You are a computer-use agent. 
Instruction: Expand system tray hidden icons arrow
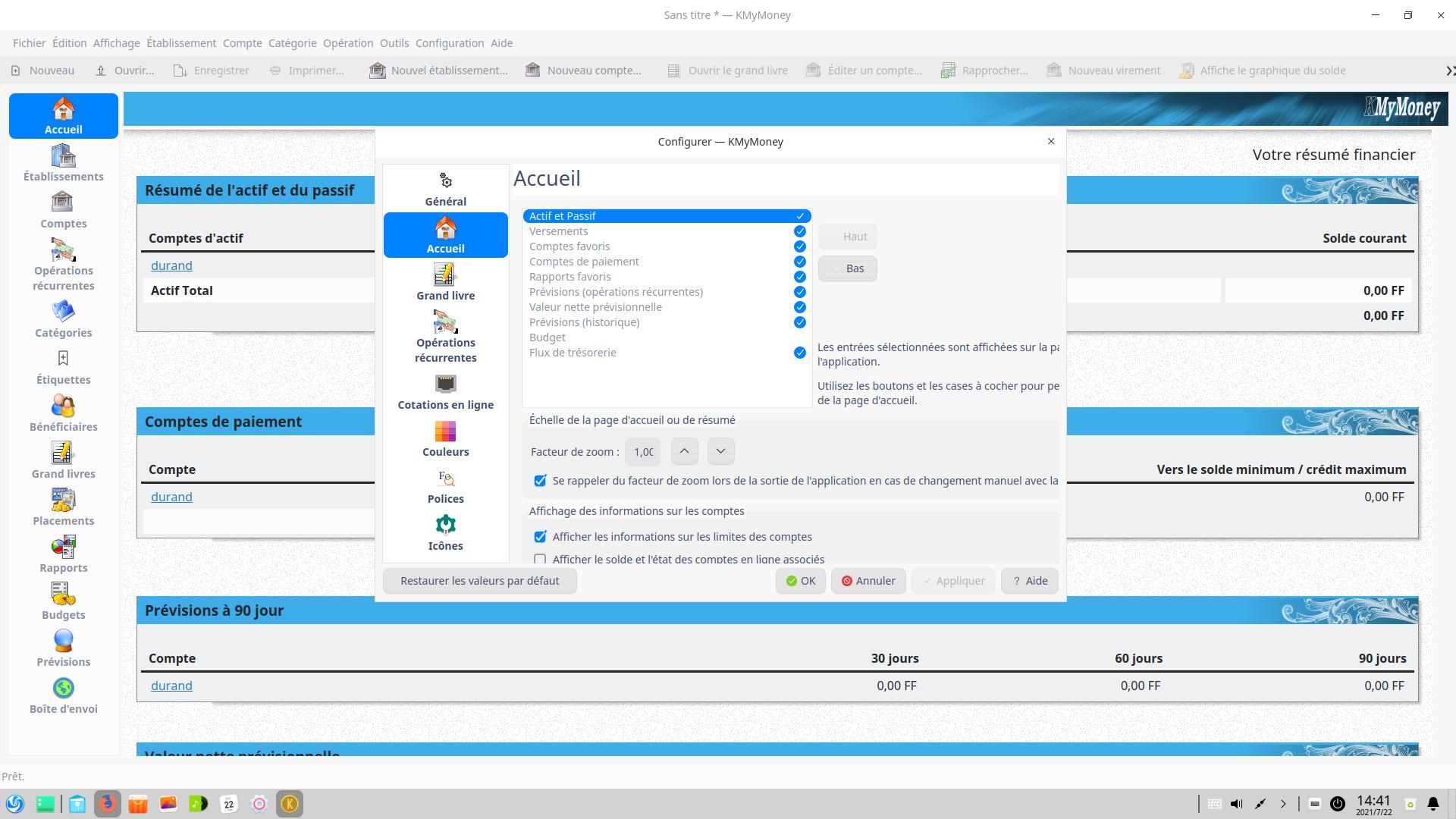coord(1283,804)
